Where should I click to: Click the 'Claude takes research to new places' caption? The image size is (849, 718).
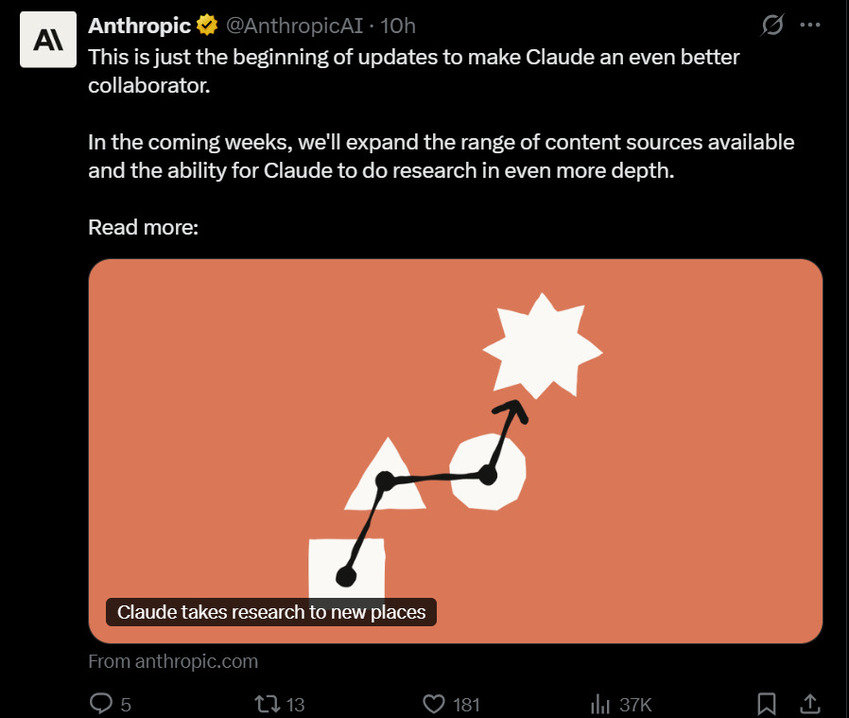[271, 612]
